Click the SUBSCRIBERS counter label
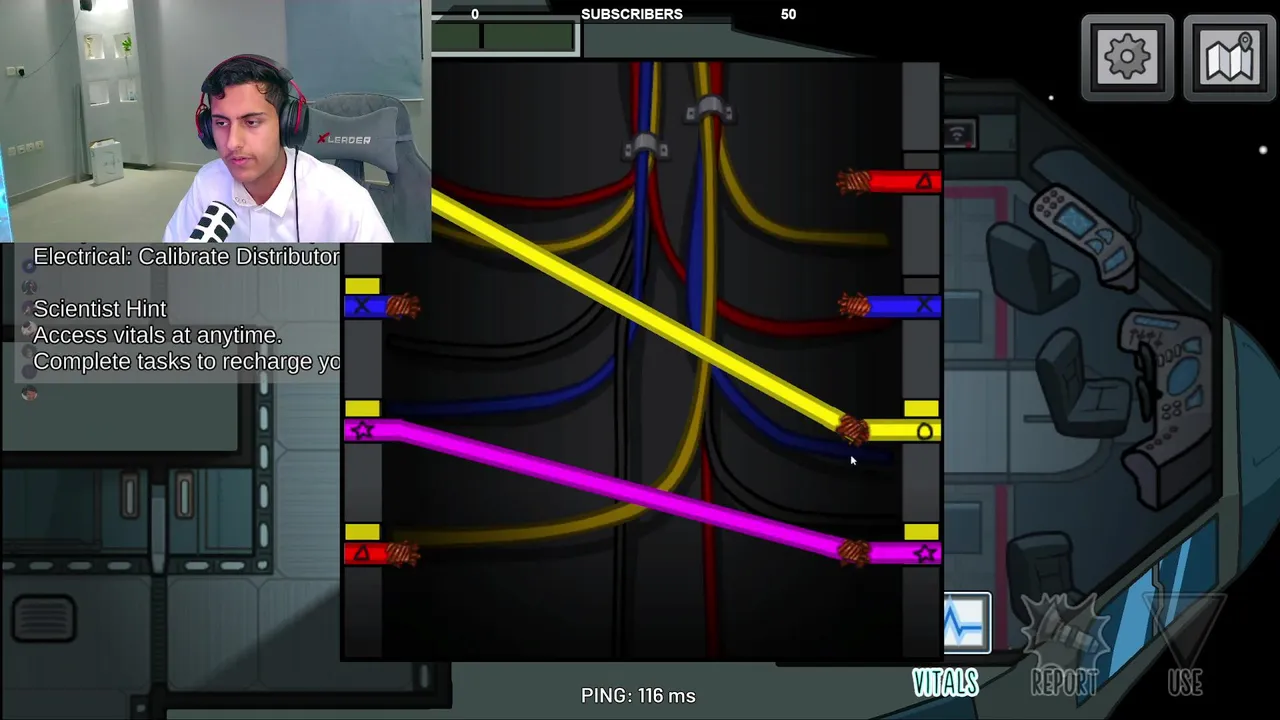Screen dimensions: 1280x720 632,14
